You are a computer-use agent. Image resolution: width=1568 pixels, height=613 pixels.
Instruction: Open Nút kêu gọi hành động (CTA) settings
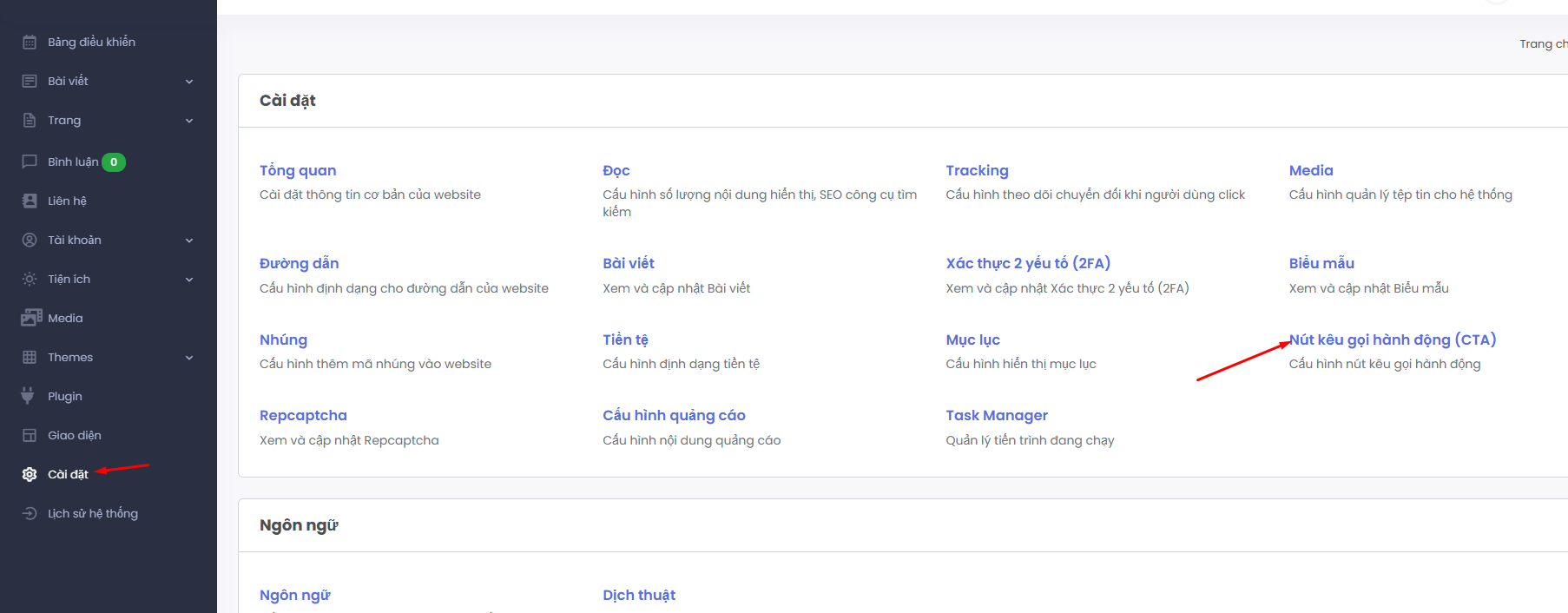tap(1393, 339)
